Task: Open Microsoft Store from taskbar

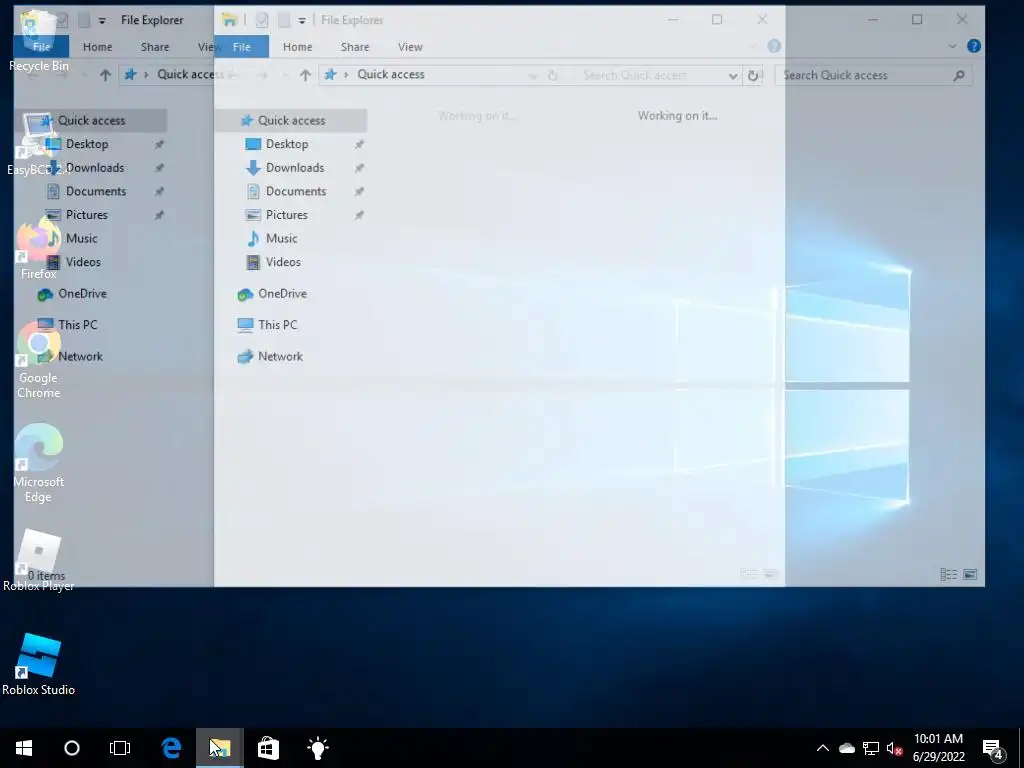Action: 268,748
